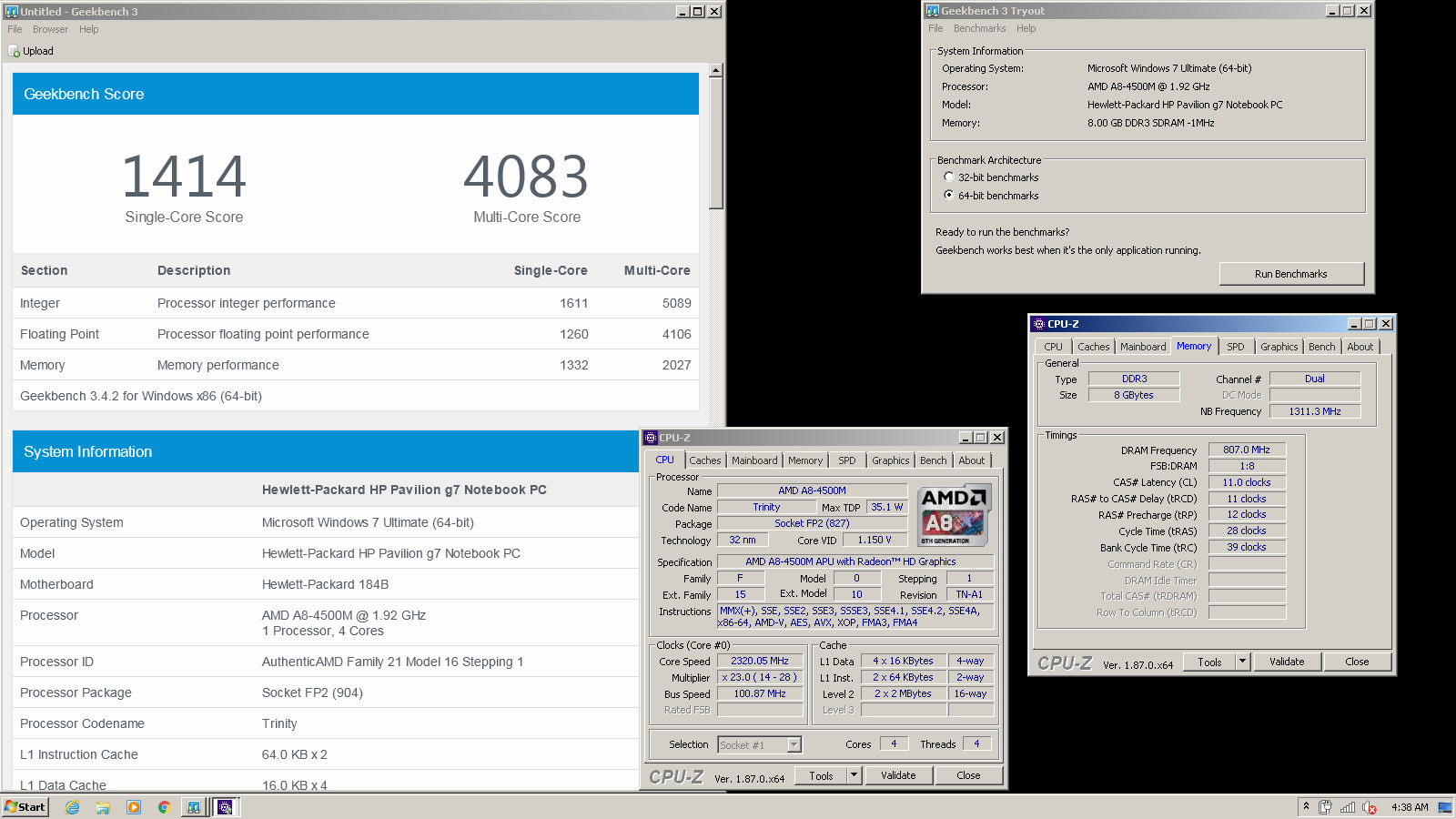Switch to SPD tab in CPU-Z CPU window

click(847, 460)
